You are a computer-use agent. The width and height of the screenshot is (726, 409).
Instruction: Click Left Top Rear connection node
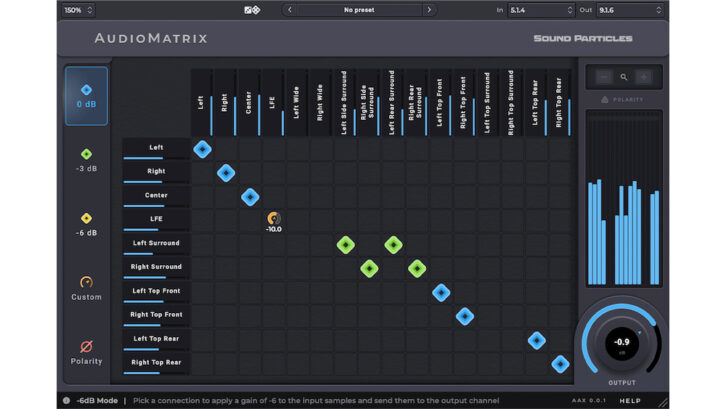coord(536,340)
